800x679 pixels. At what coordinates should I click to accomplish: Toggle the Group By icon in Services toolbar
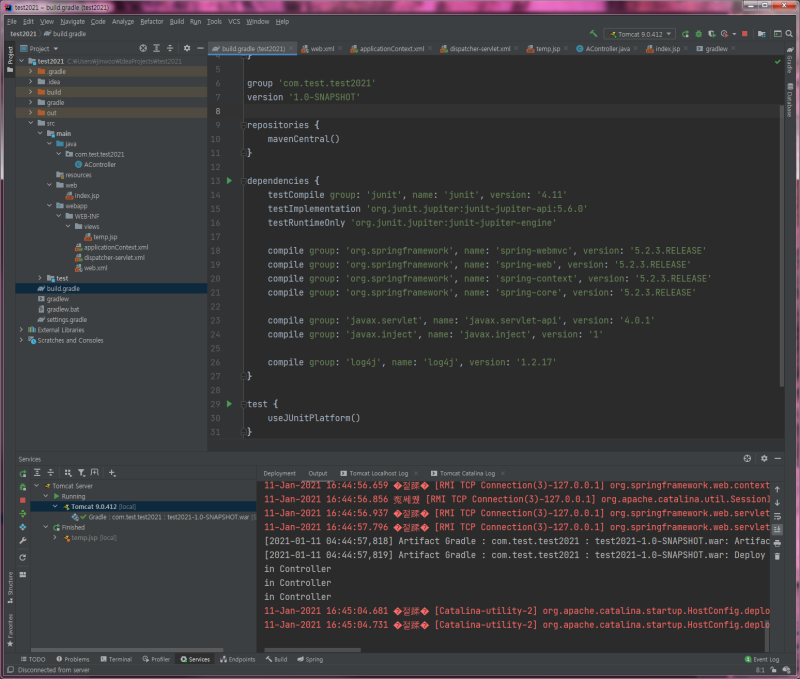(x=68, y=473)
